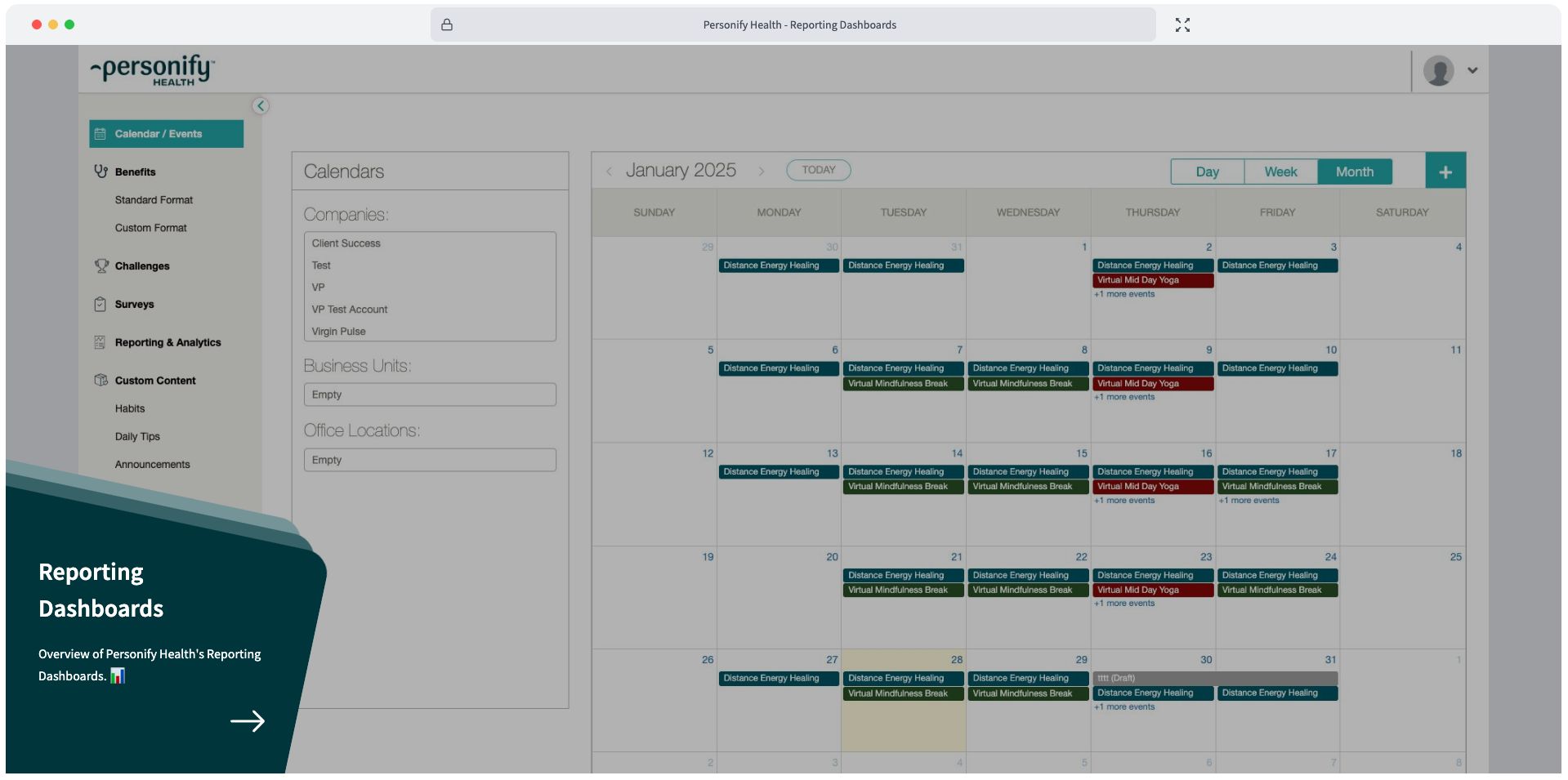Click the TODAY button
Image resolution: width=1568 pixels, height=780 pixels.
pyautogui.click(x=819, y=170)
